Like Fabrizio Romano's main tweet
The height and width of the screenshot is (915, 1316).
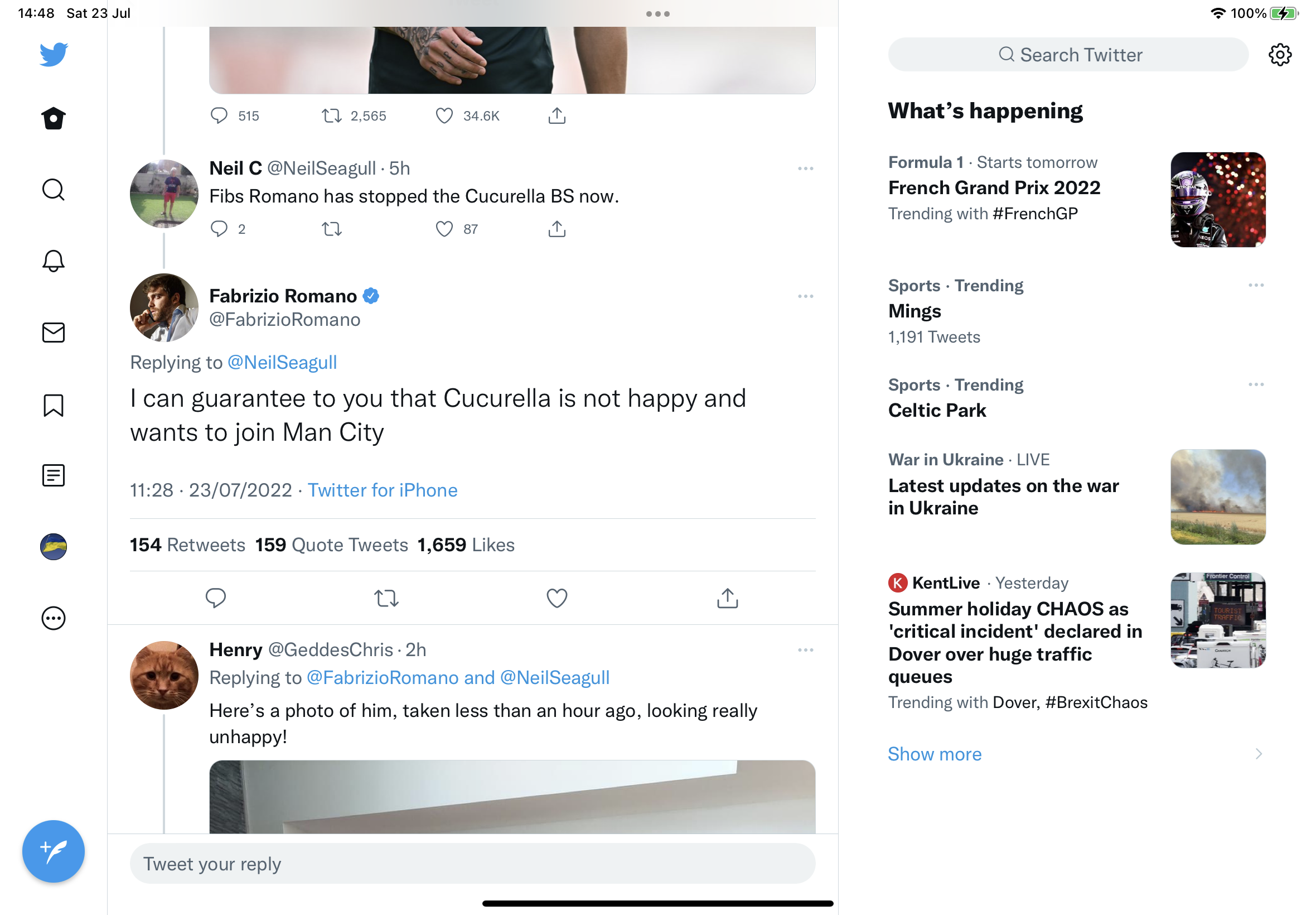point(557,598)
